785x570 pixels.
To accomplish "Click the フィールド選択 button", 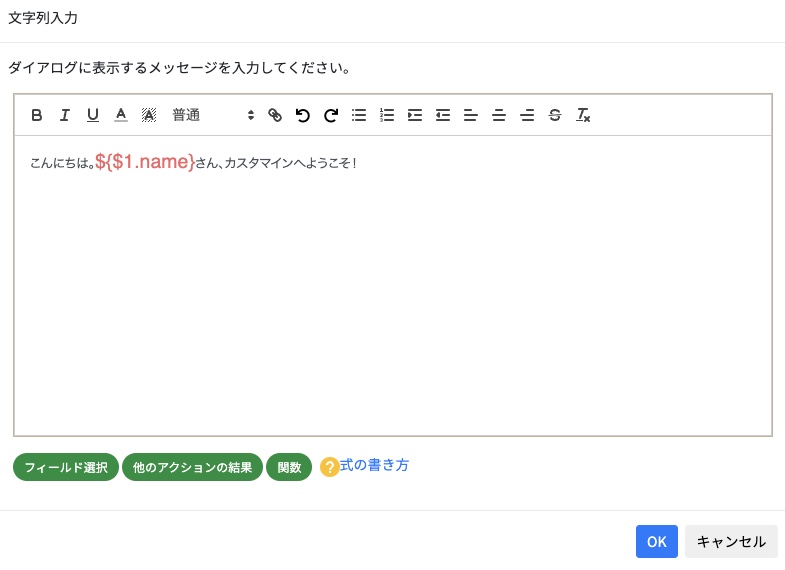I will pos(66,467).
